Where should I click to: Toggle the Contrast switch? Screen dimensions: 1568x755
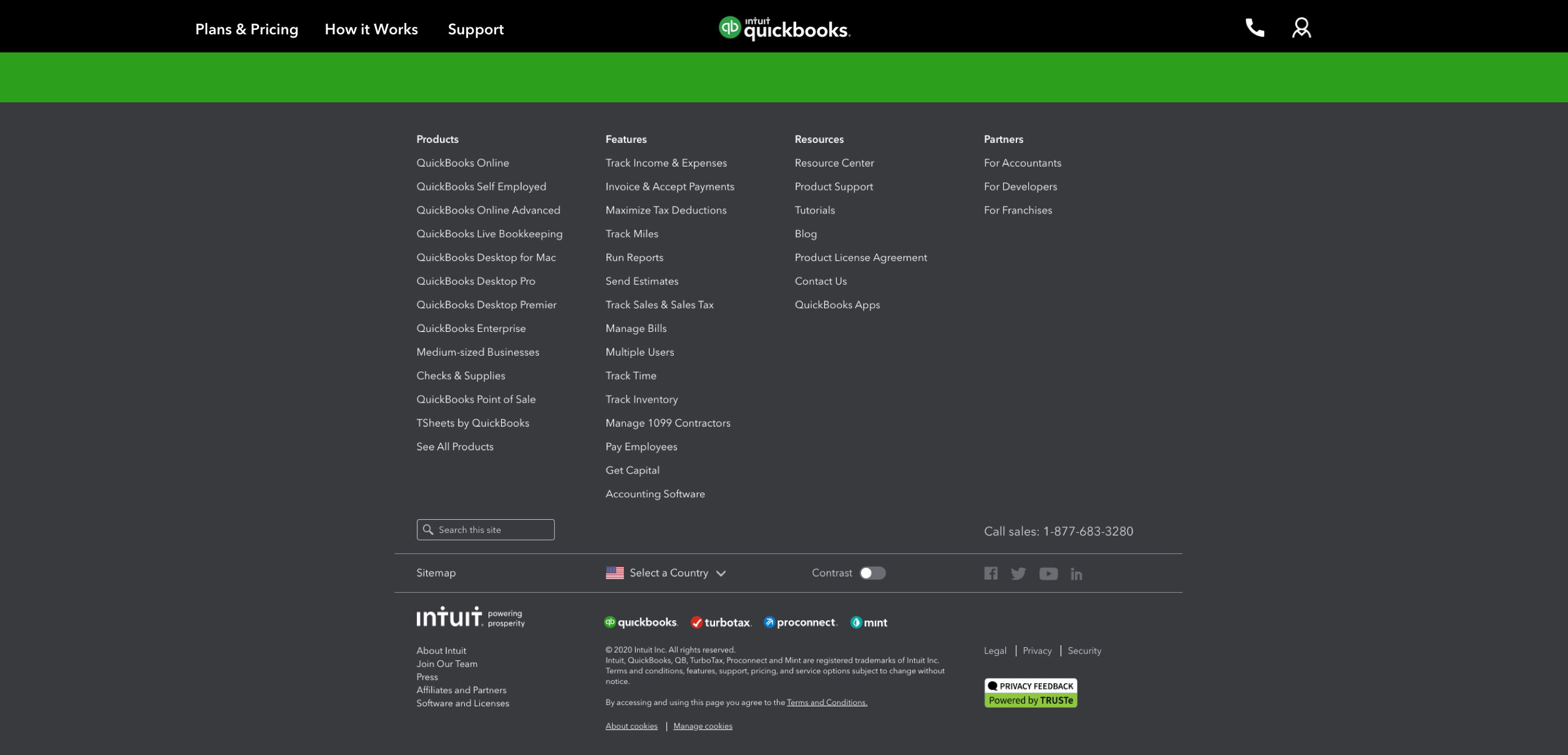872,573
